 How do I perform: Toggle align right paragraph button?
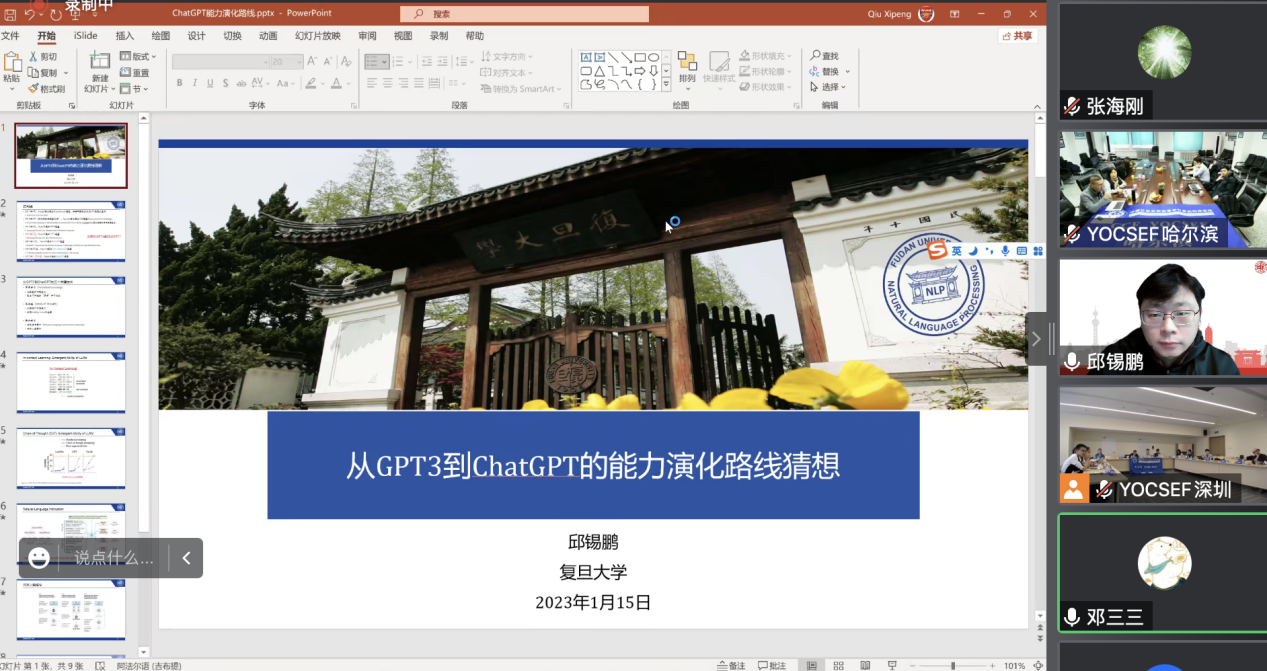coord(404,84)
